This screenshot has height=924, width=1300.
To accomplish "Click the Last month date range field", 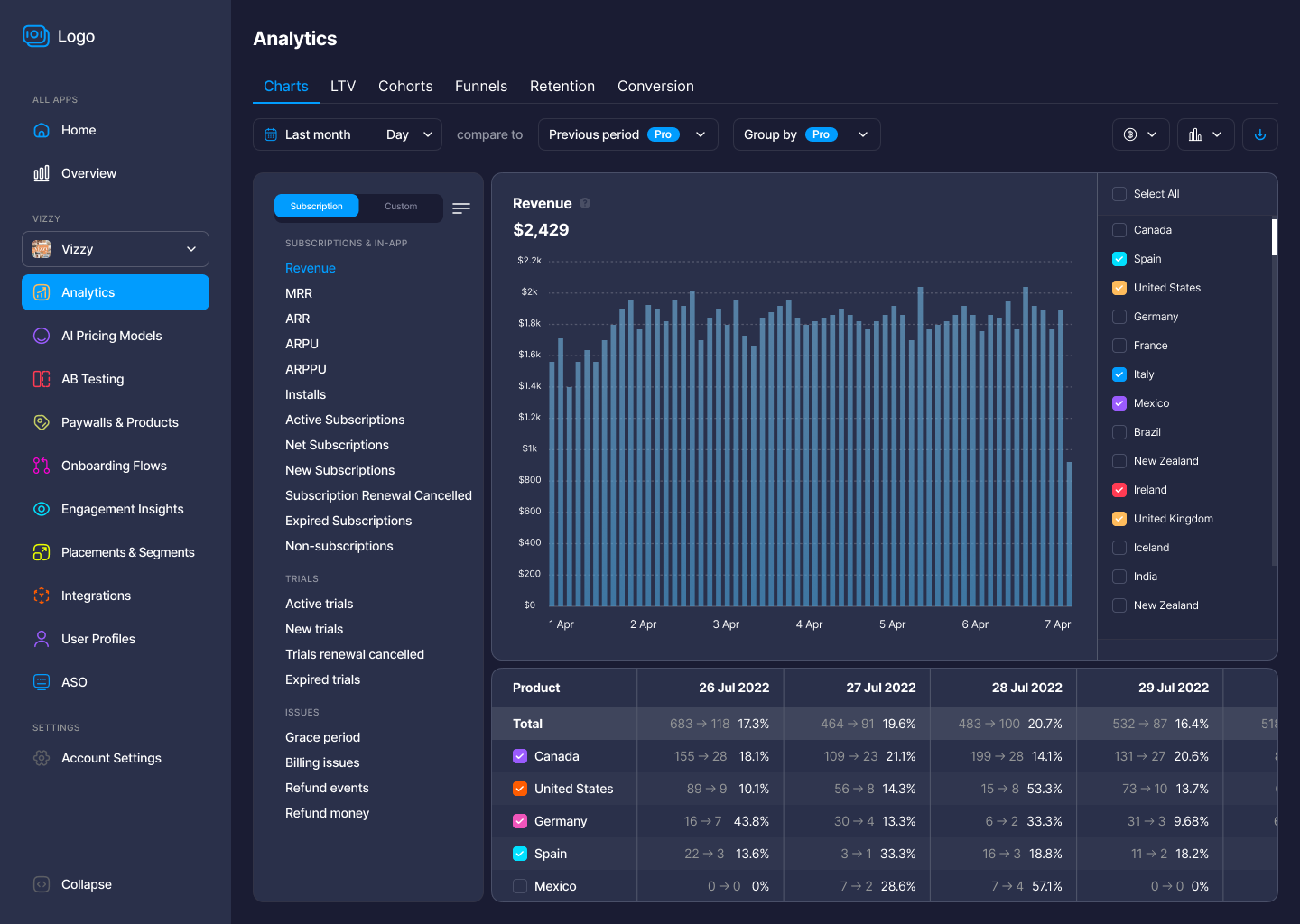I will click(316, 134).
